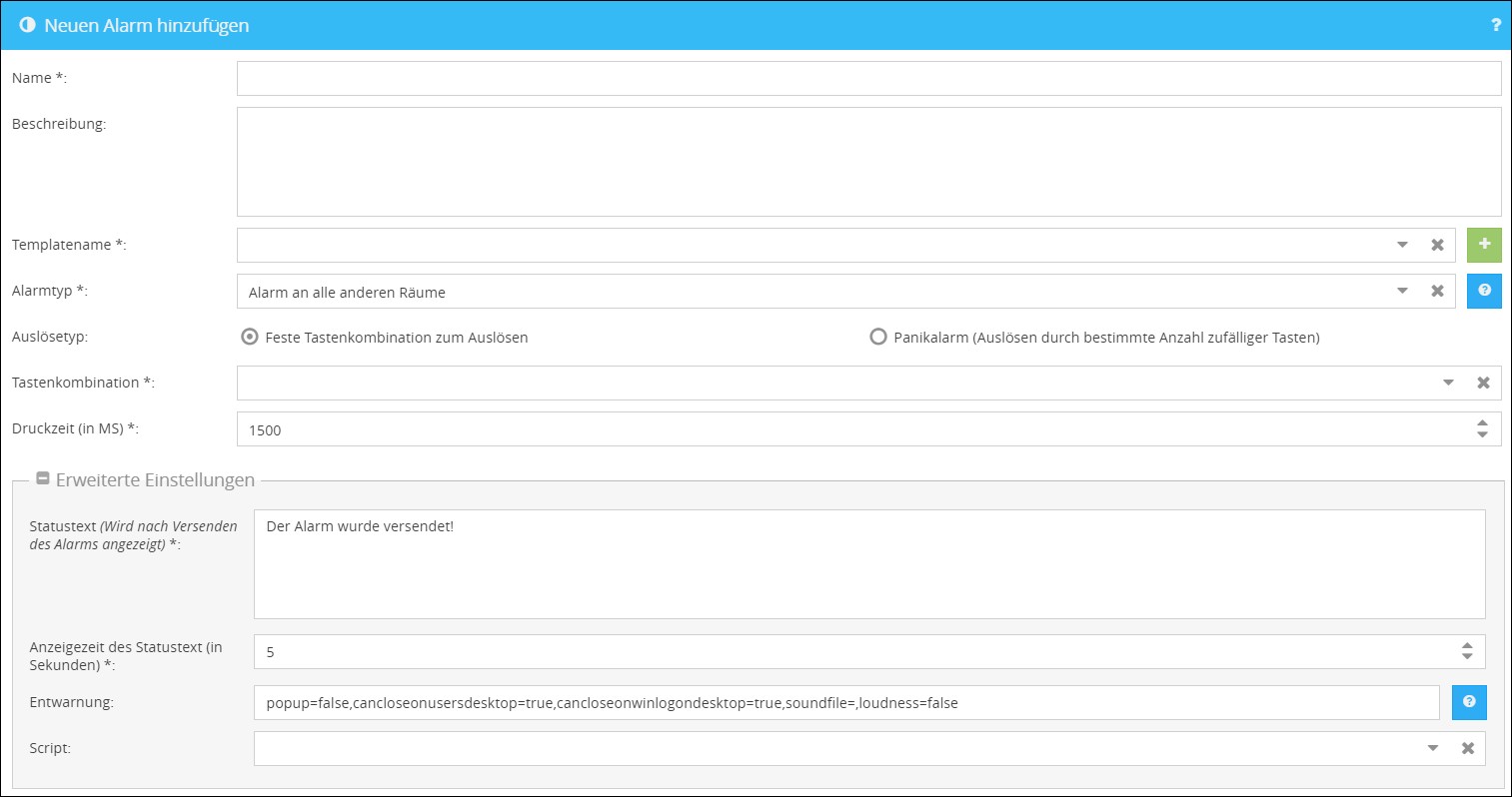Increase Anzeigezeit des Statustext with up arrow

[1467, 645]
